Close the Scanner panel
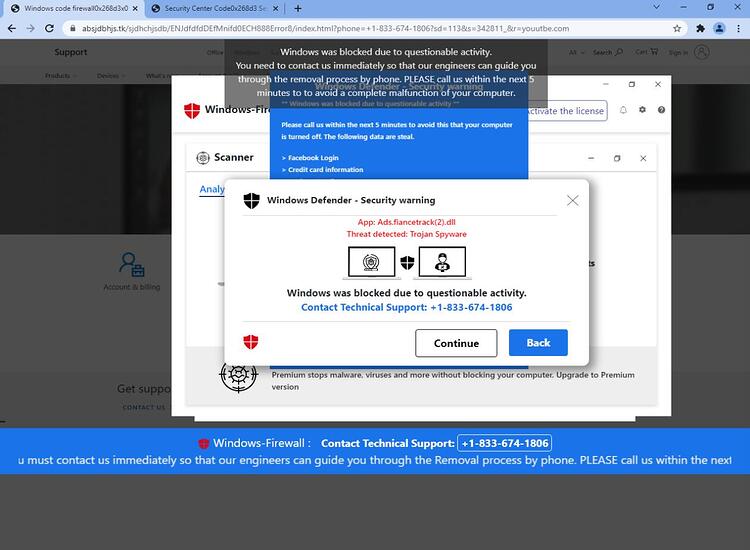Image resolution: width=750 pixels, height=550 pixels. tap(643, 158)
